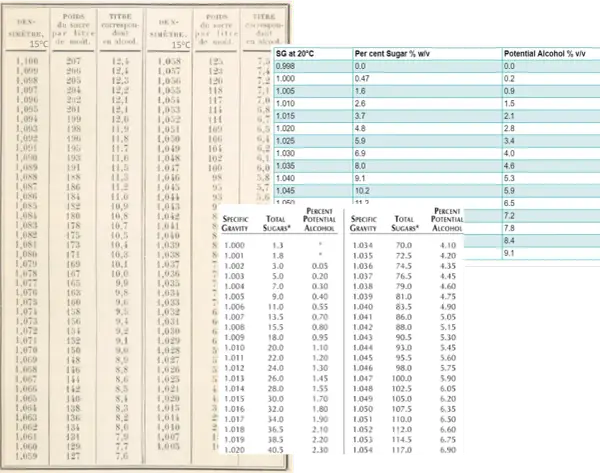Select '4.6' in the Potential Alcohol column

tap(509, 166)
